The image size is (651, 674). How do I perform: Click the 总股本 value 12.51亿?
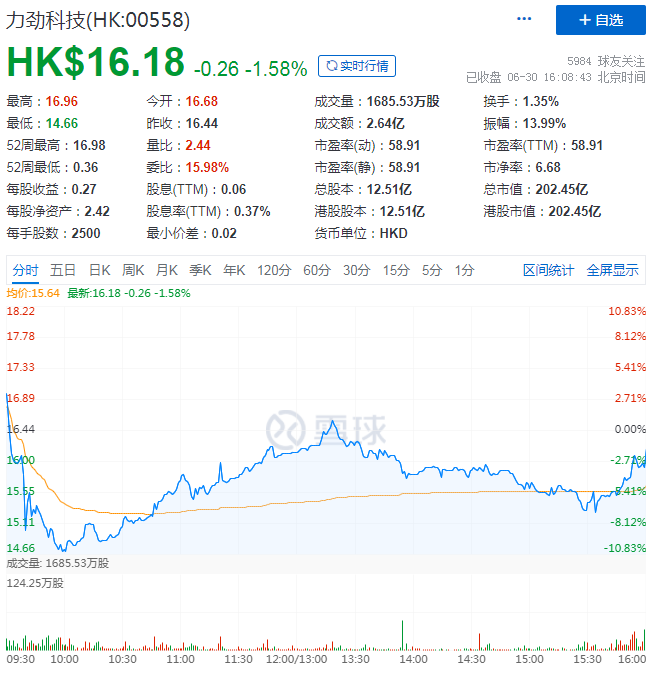coord(389,189)
